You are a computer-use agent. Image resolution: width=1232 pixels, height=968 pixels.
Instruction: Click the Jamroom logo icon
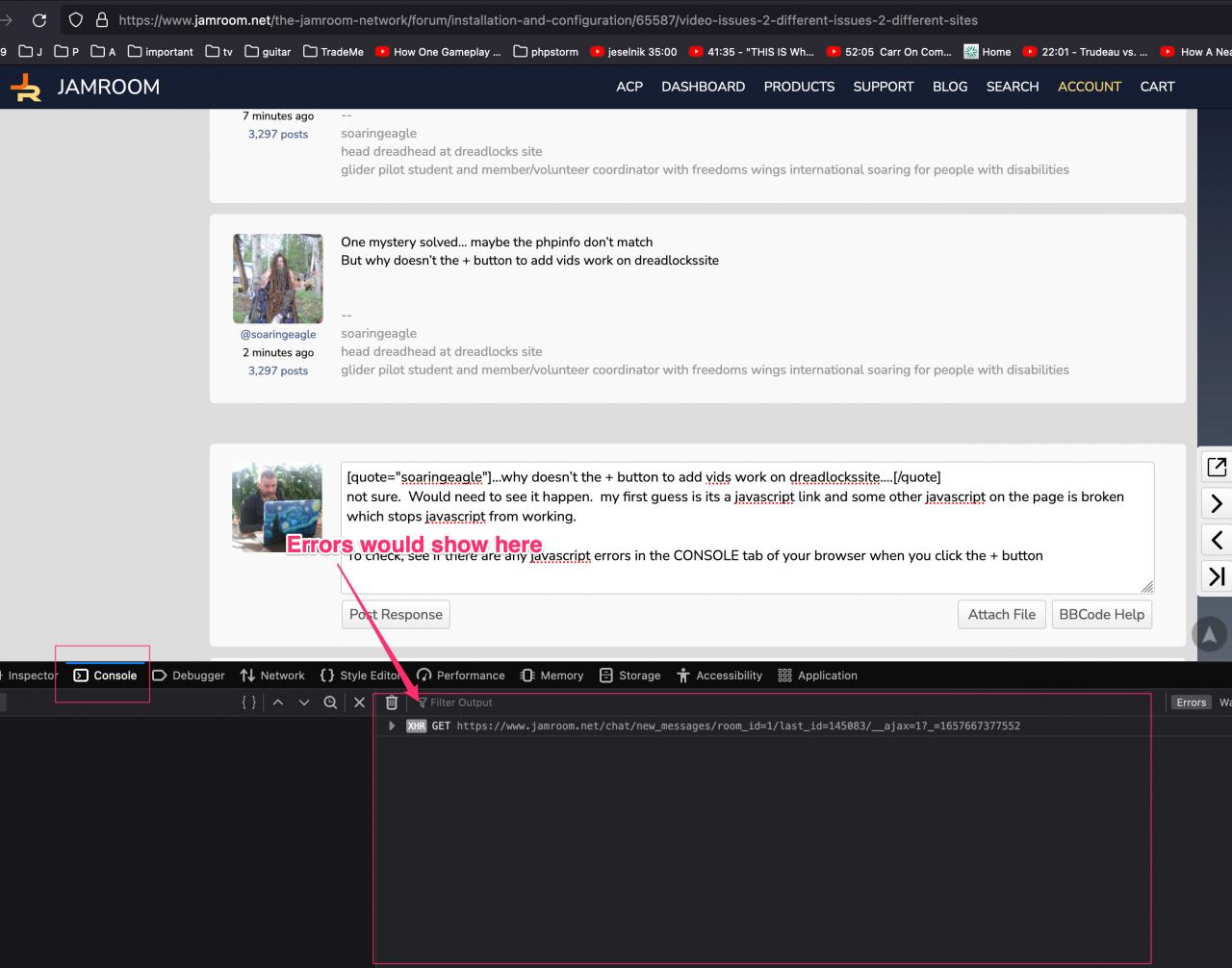click(x=26, y=87)
